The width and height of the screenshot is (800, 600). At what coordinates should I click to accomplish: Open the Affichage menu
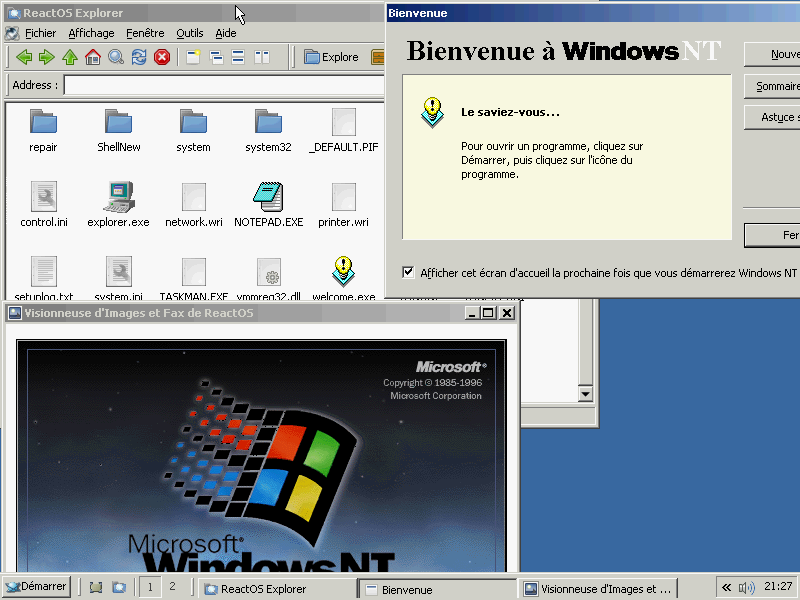(x=91, y=33)
